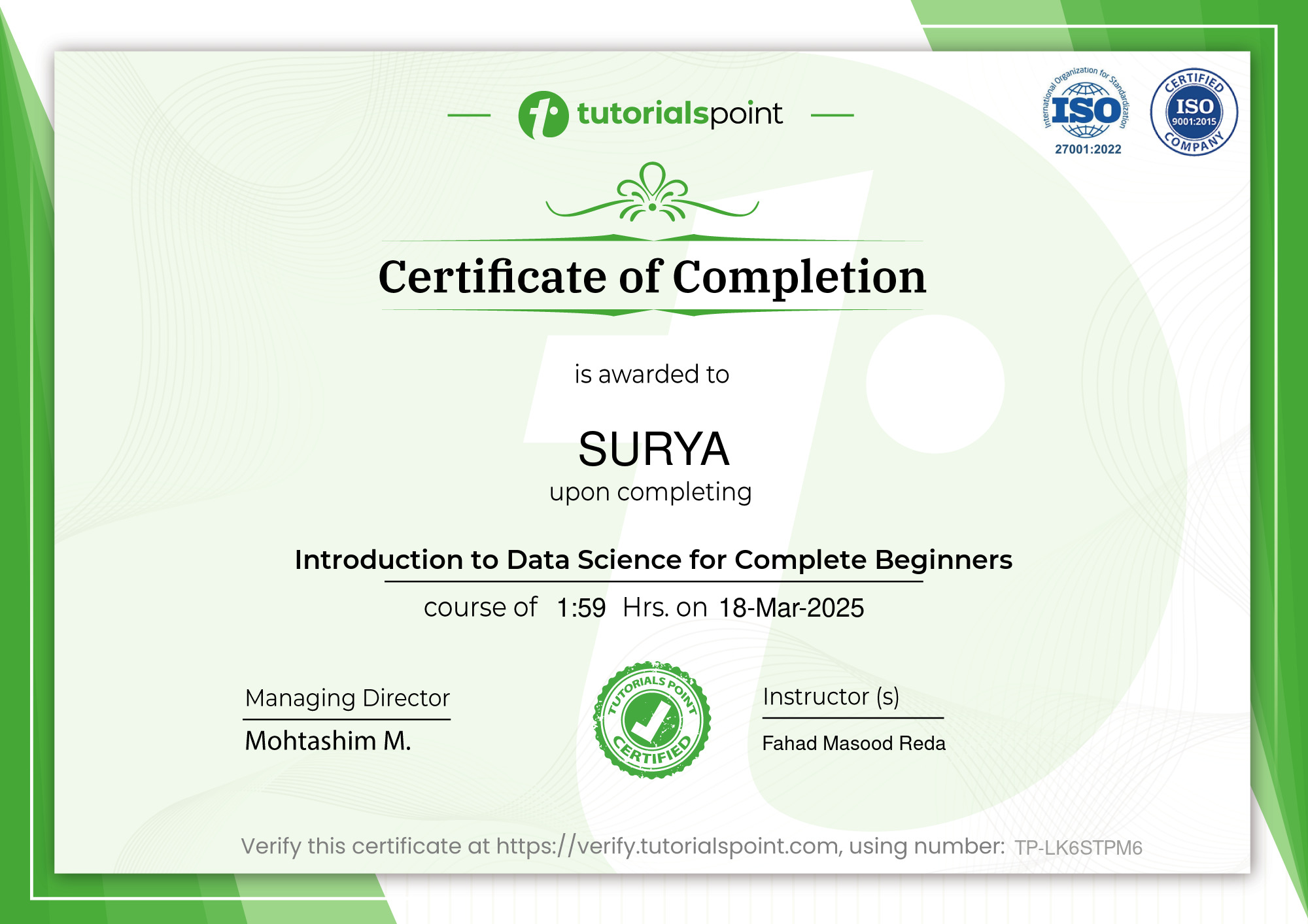Click the 'upon completing' text
The height and width of the screenshot is (924, 1308).
click(651, 492)
